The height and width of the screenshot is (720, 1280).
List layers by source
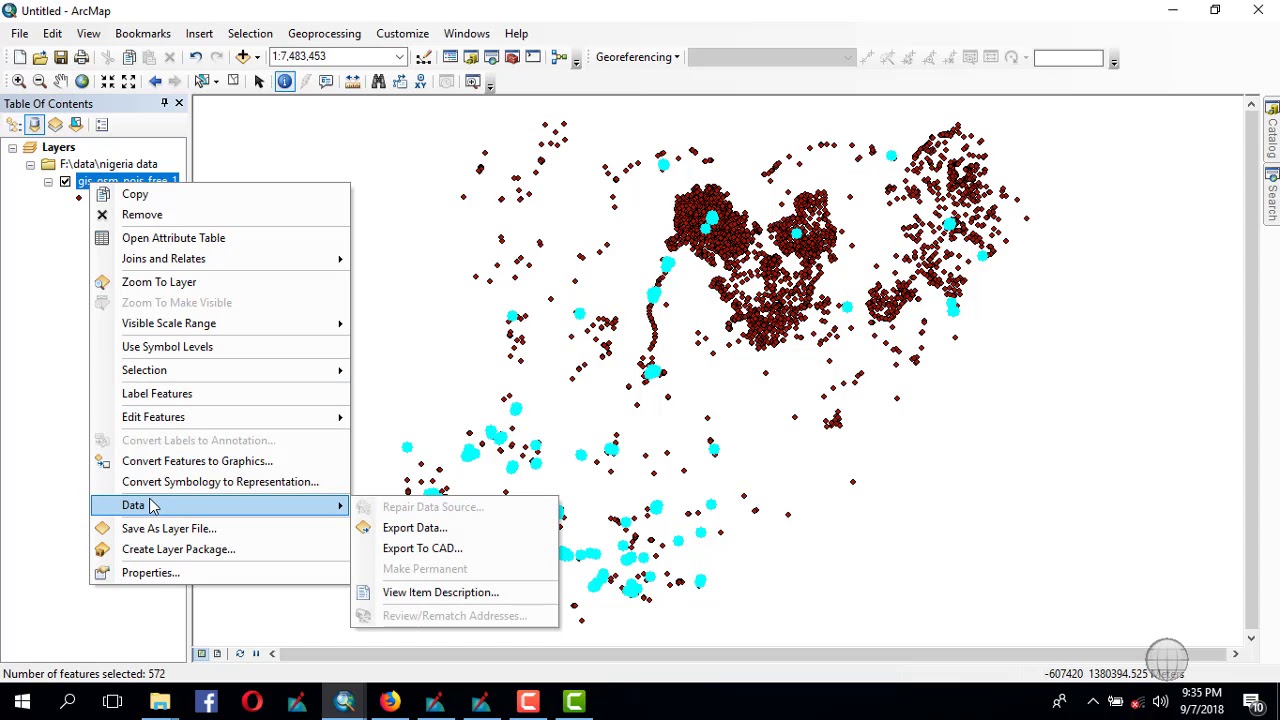click(34, 124)
